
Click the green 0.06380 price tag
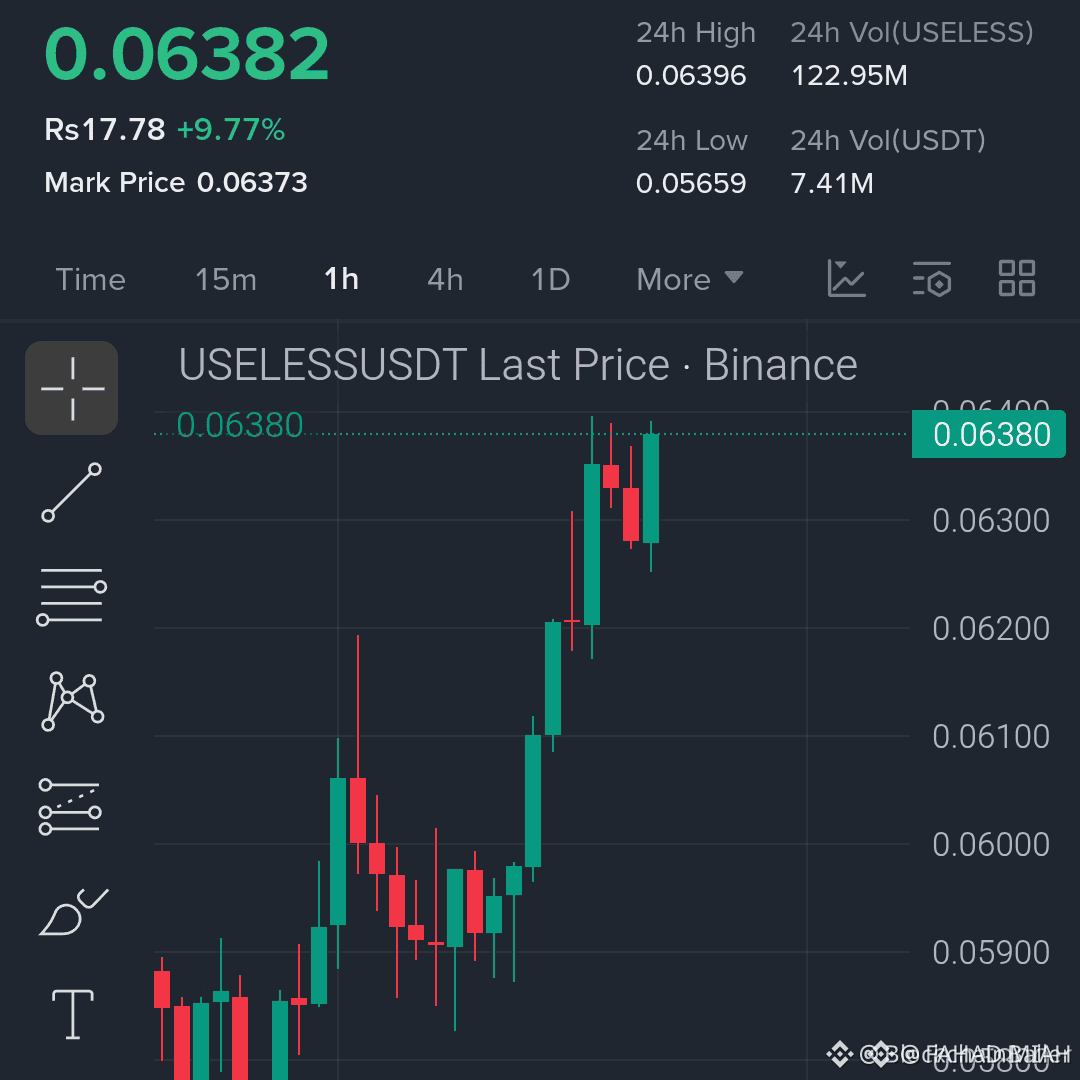click(x=988, y=434)
